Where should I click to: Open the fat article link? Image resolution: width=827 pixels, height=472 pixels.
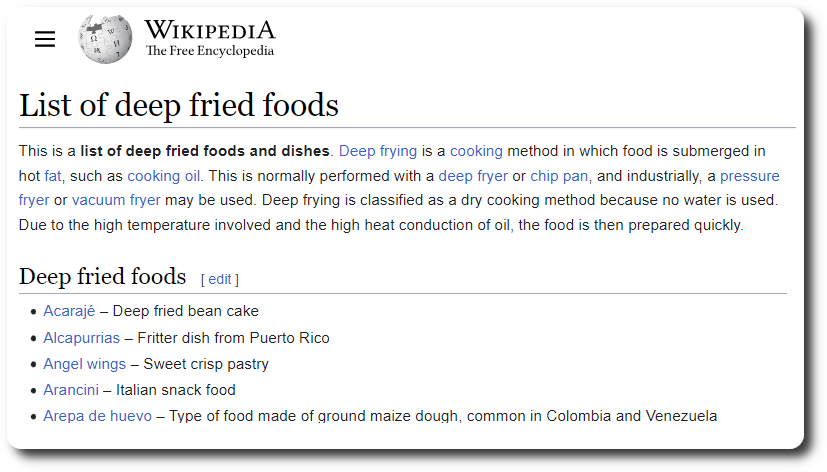pos(53,175)
